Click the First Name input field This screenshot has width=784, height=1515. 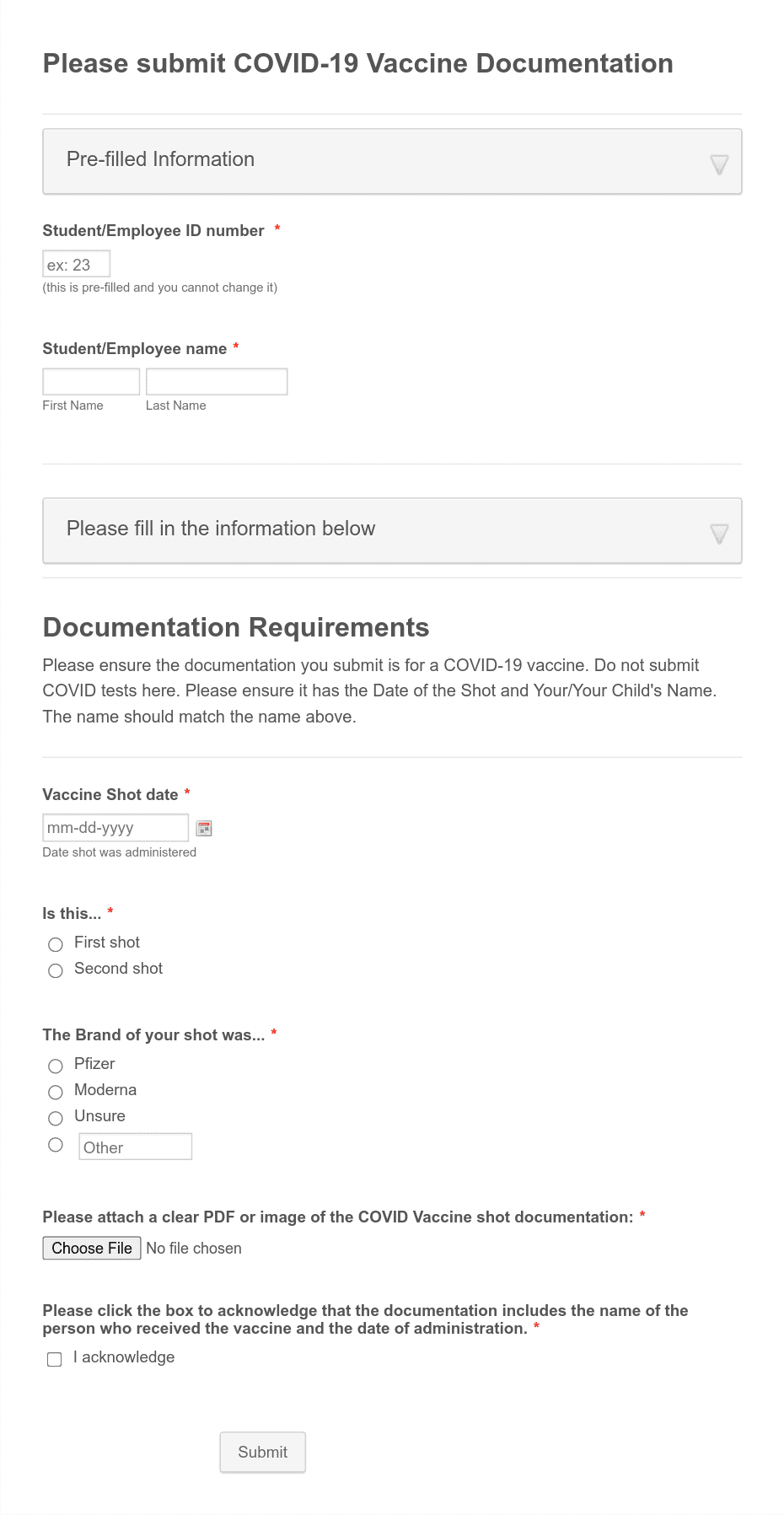91,381
